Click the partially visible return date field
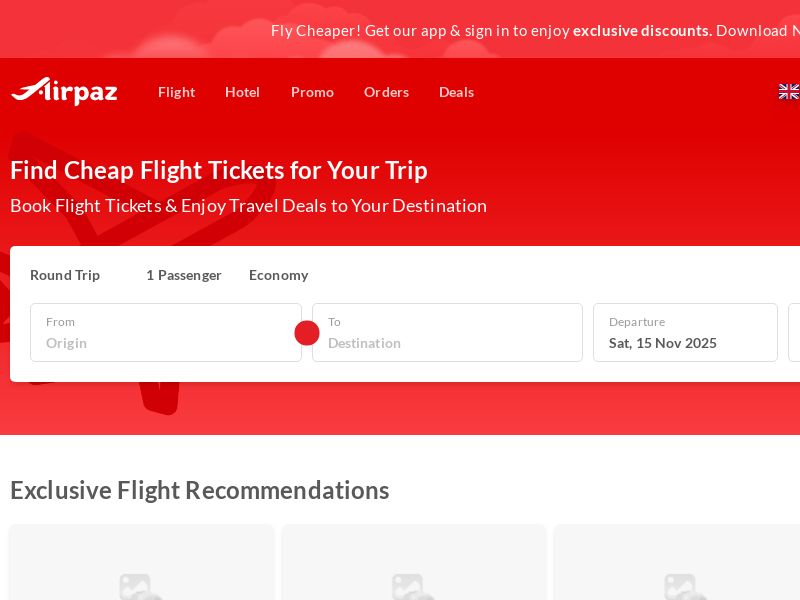The width and height of the screenshot is (800, 600). (x=794, y=333)
